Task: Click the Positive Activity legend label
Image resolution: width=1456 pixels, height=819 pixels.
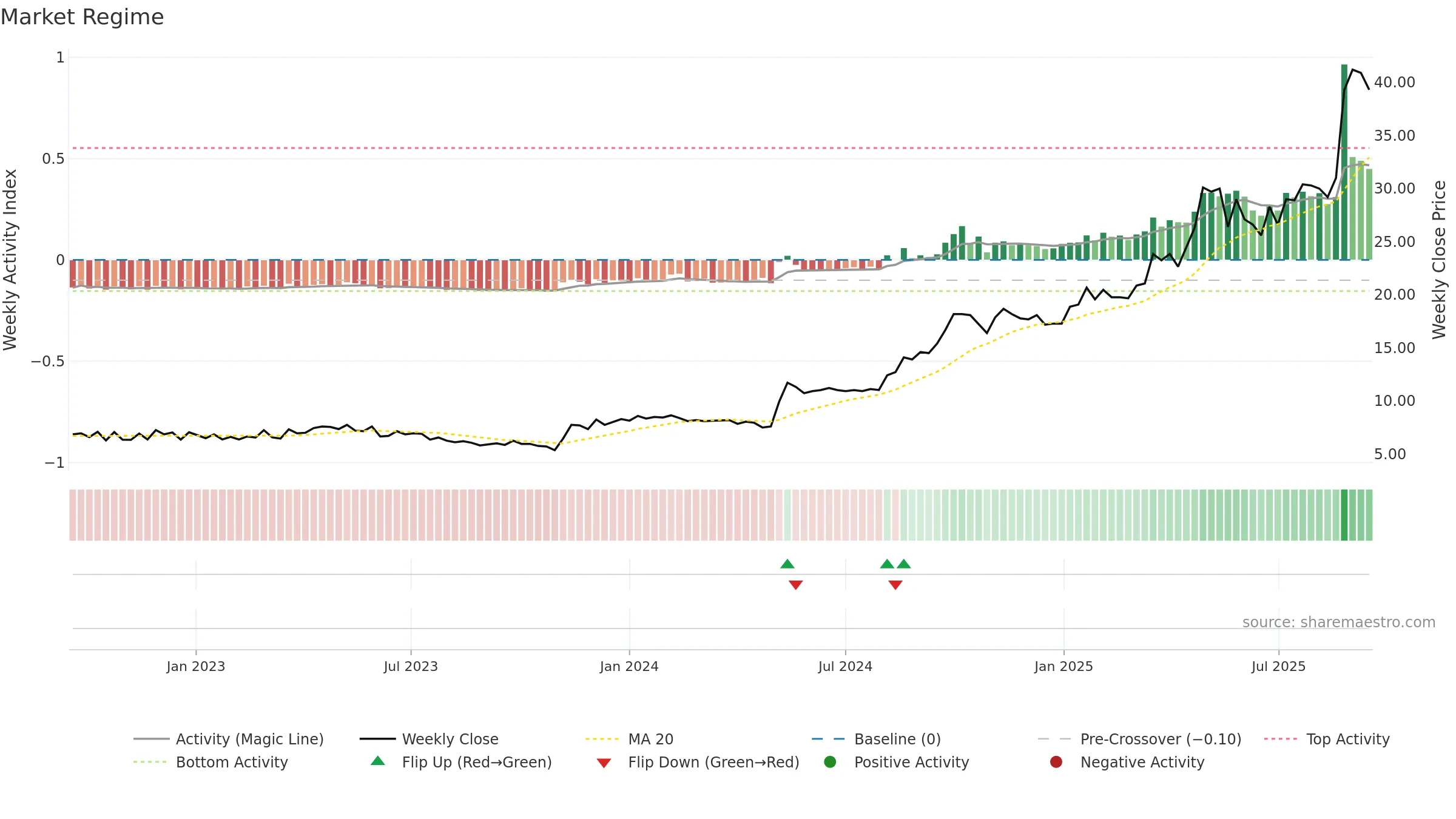Action: [x=911, y=762]
